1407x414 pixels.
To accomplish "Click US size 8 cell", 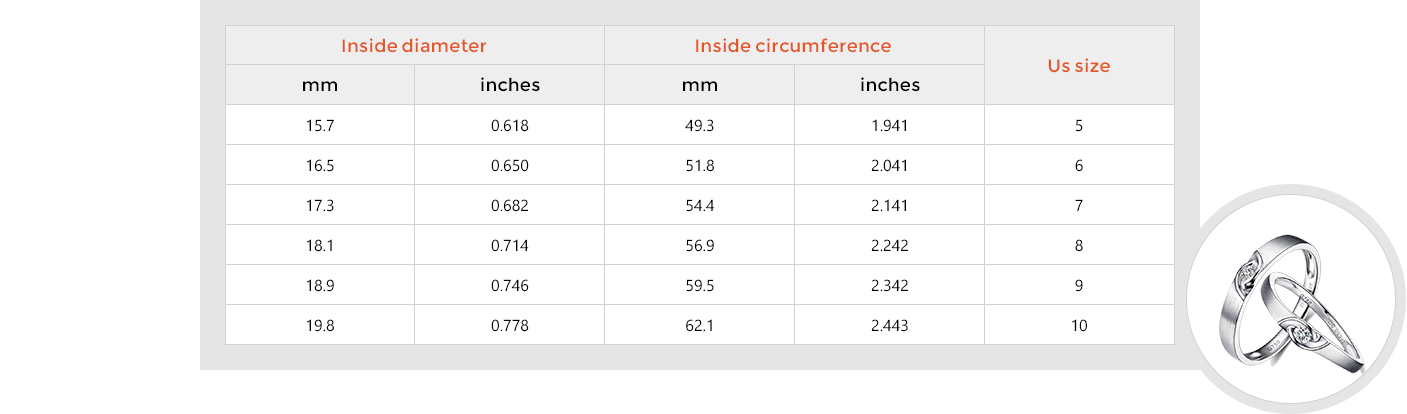I will [x=1079, y=246].
